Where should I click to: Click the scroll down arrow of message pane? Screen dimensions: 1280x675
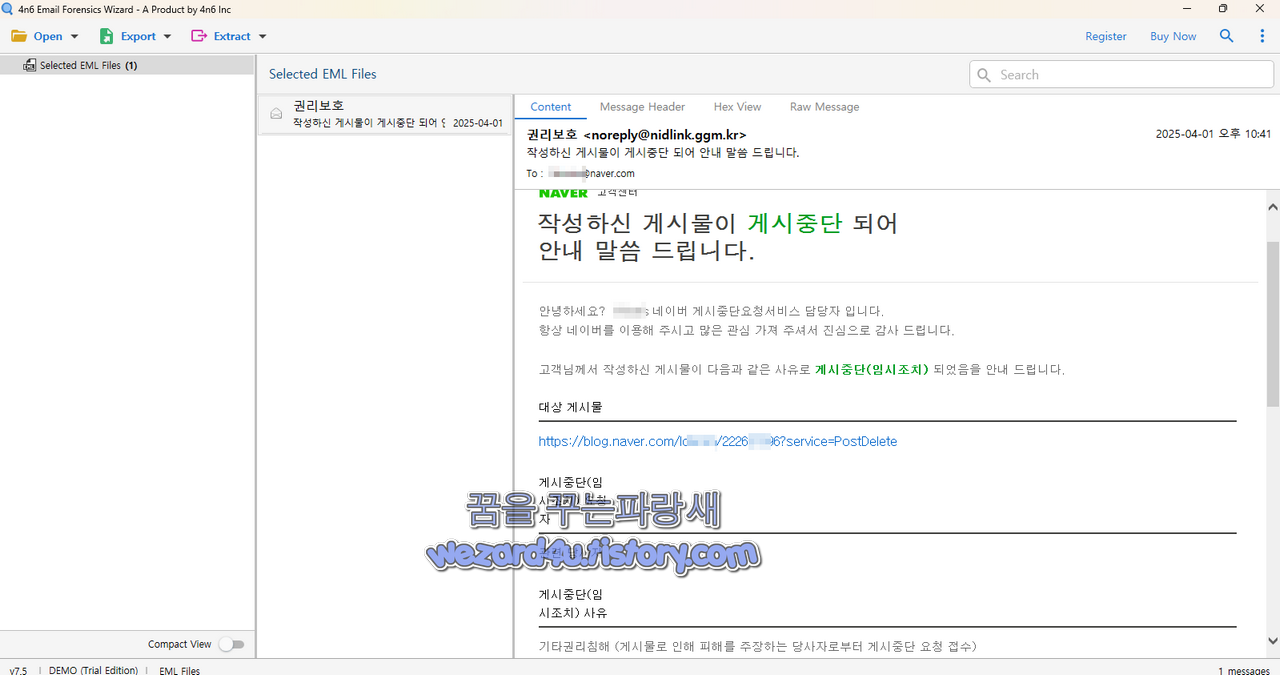[1272, 641]
